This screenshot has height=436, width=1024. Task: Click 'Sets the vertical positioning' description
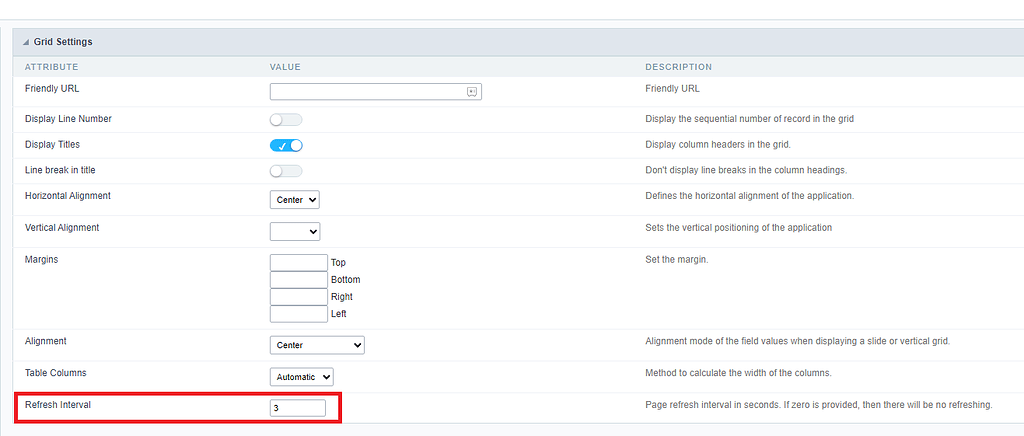coord(739,228)
